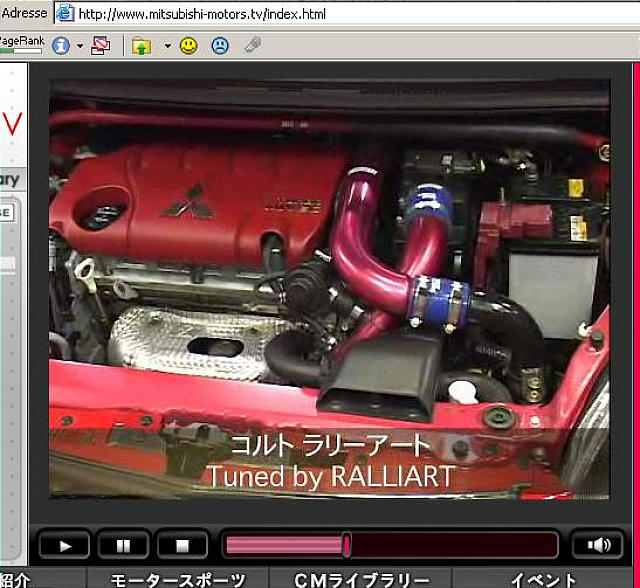640x588 pixels.
Task: Click the Internet Explorer page icon in address bar
Action: pyautogui.click(x=64, y=14)
